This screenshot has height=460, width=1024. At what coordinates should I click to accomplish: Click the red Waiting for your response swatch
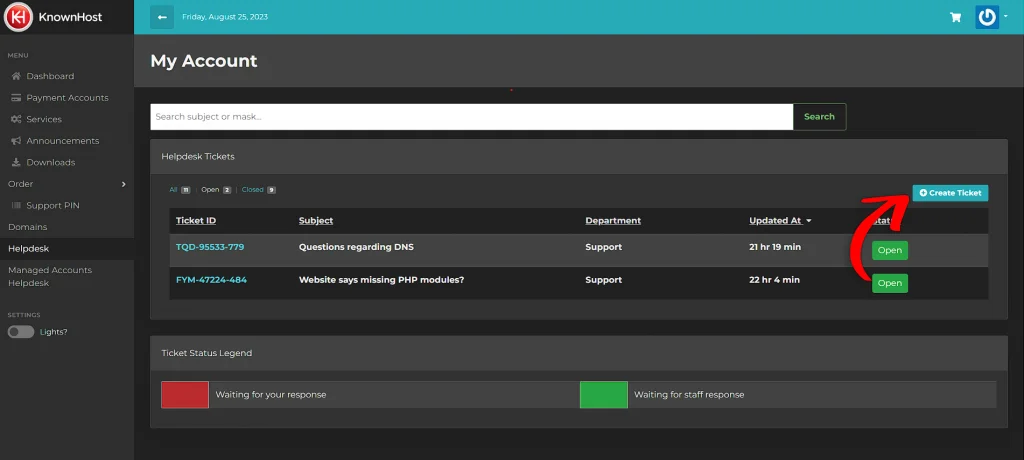[x=185, y=394]
